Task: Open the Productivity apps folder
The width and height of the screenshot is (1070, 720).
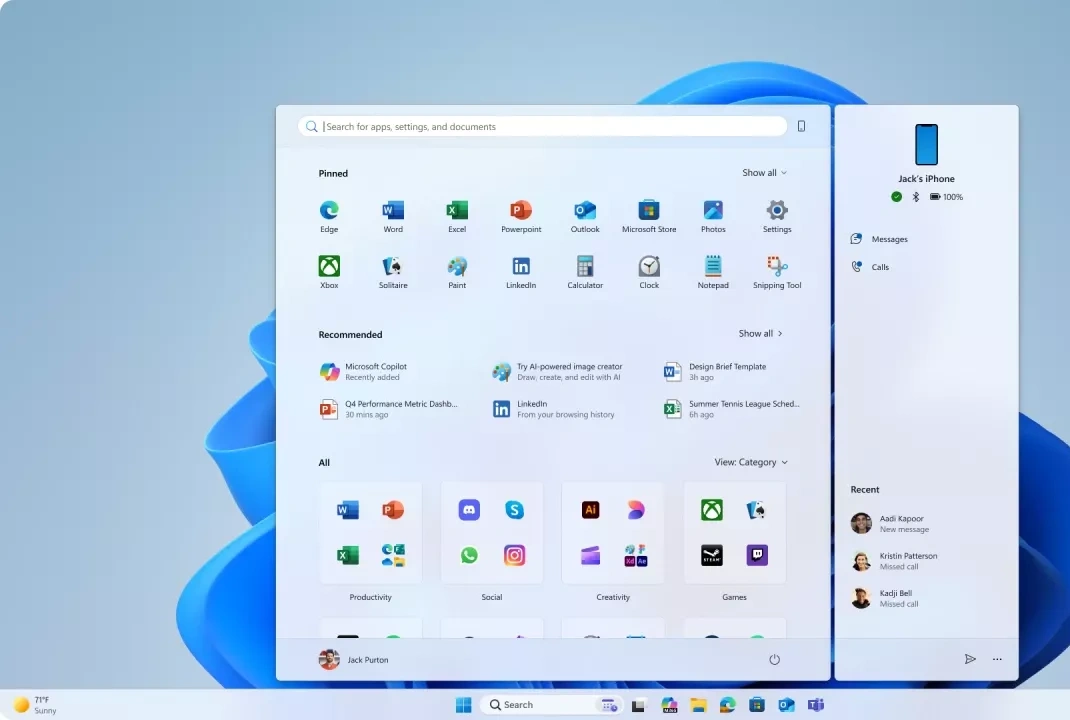Action: tap(371, 534)
